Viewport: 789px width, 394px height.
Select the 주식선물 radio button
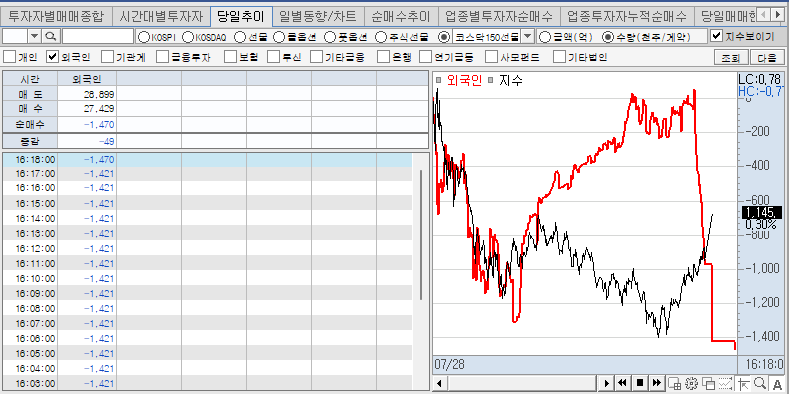pyautogui.click(x=381, y=37)
